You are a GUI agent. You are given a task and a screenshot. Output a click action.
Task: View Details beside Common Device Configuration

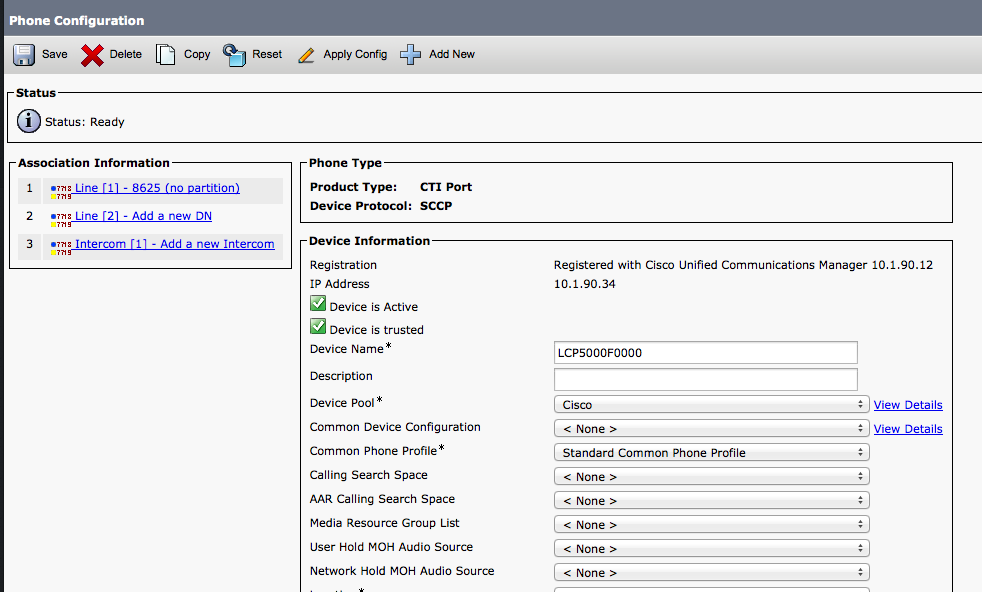[x=907, y=428]
